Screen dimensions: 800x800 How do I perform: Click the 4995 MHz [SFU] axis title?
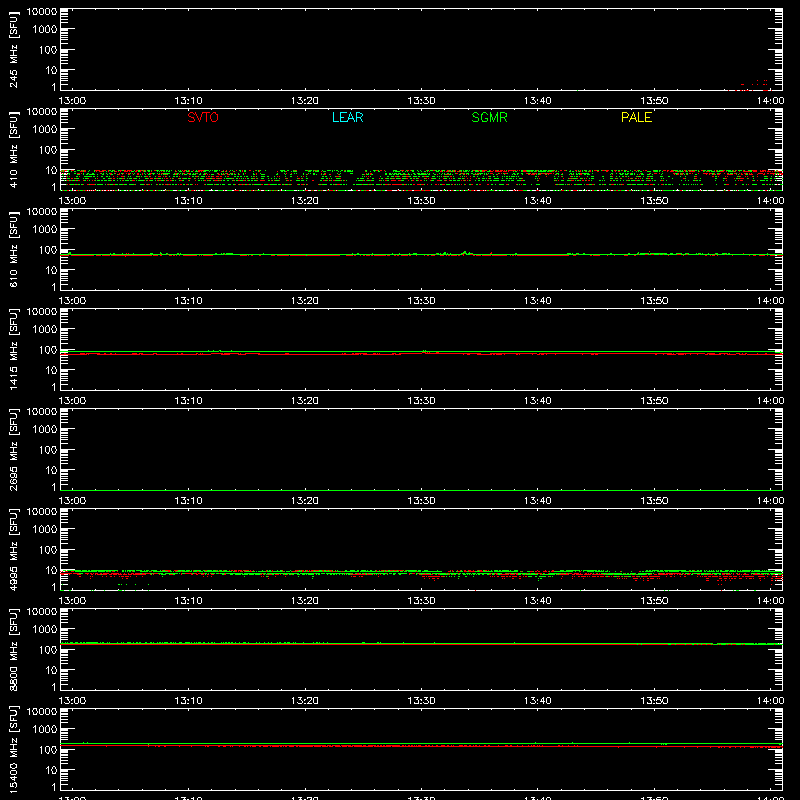[14, 549]
